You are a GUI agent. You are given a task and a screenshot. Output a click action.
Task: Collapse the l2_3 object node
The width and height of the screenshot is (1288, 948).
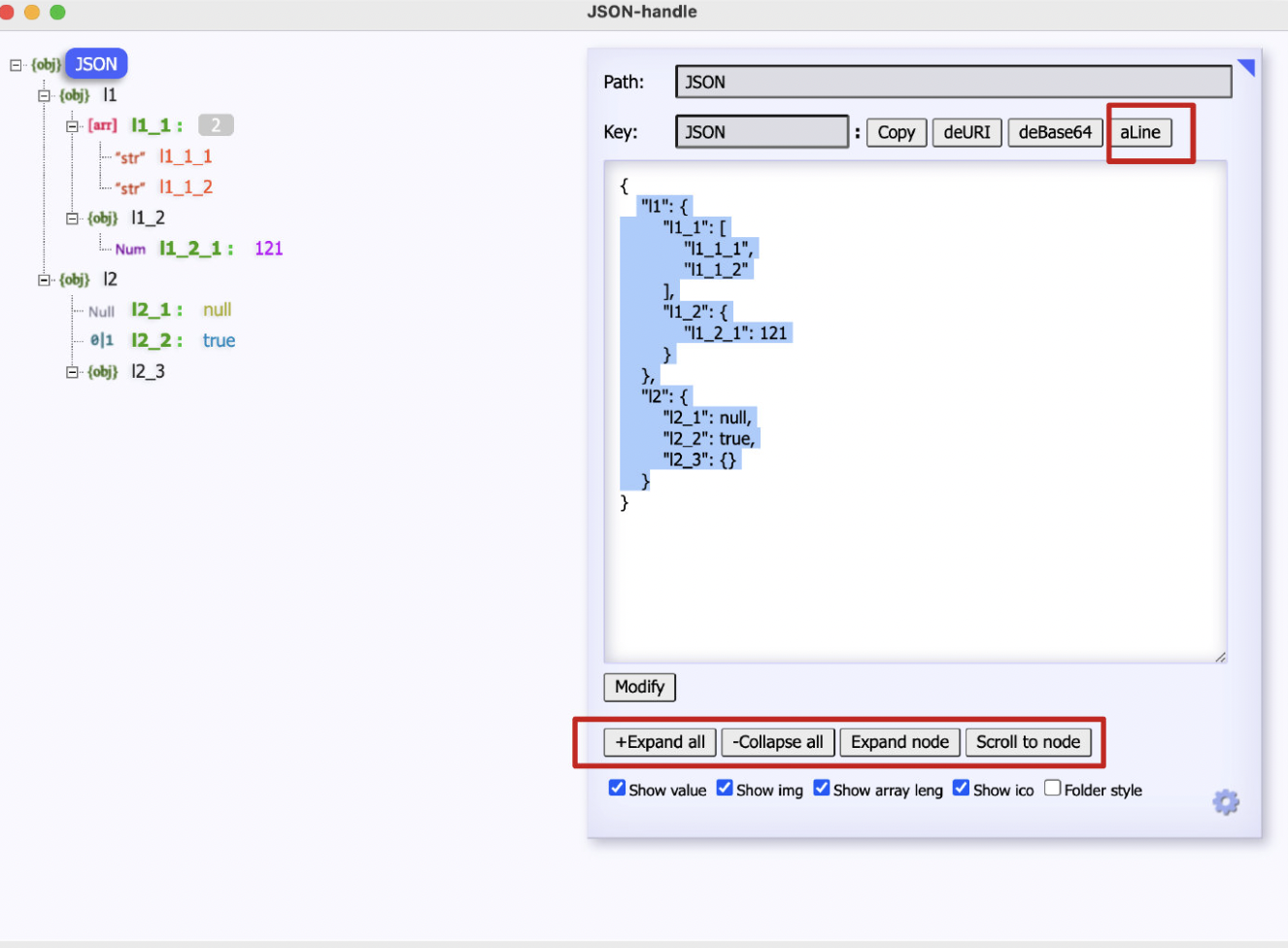click(72, 372)
